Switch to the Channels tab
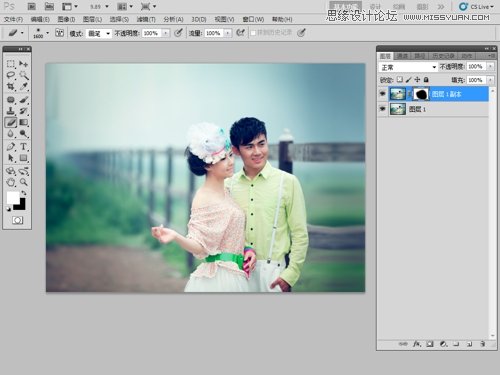500x375 pixels. (x=402, y=56)
